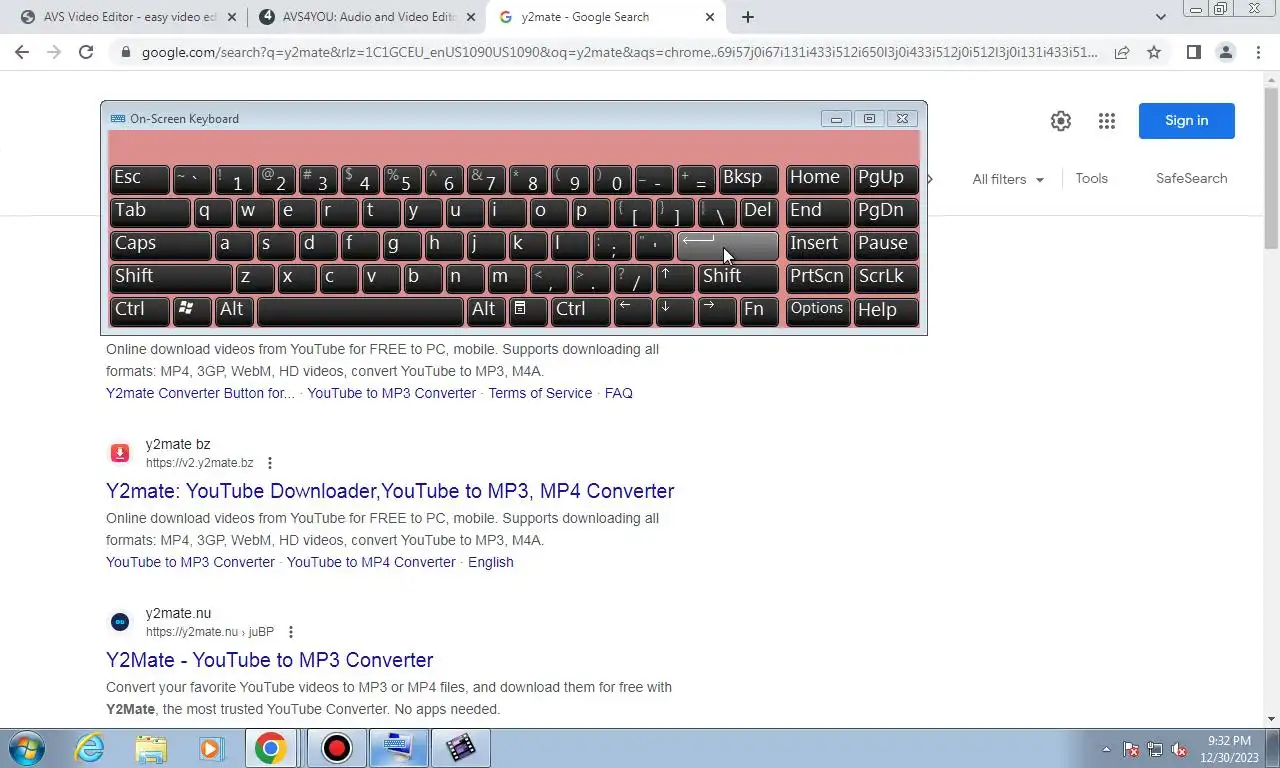Open File Explorer from taskbar
Screen dimensions: 1280x768
point(151,748)
